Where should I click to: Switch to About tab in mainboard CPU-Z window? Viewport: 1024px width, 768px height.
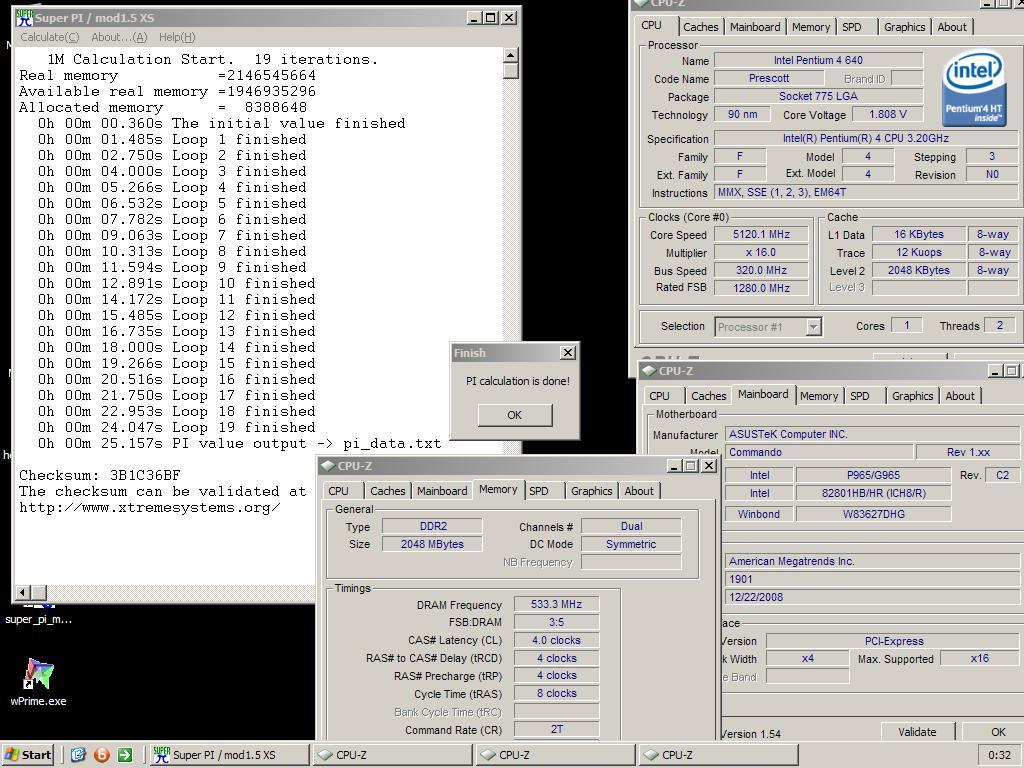[x=959, y=396]
